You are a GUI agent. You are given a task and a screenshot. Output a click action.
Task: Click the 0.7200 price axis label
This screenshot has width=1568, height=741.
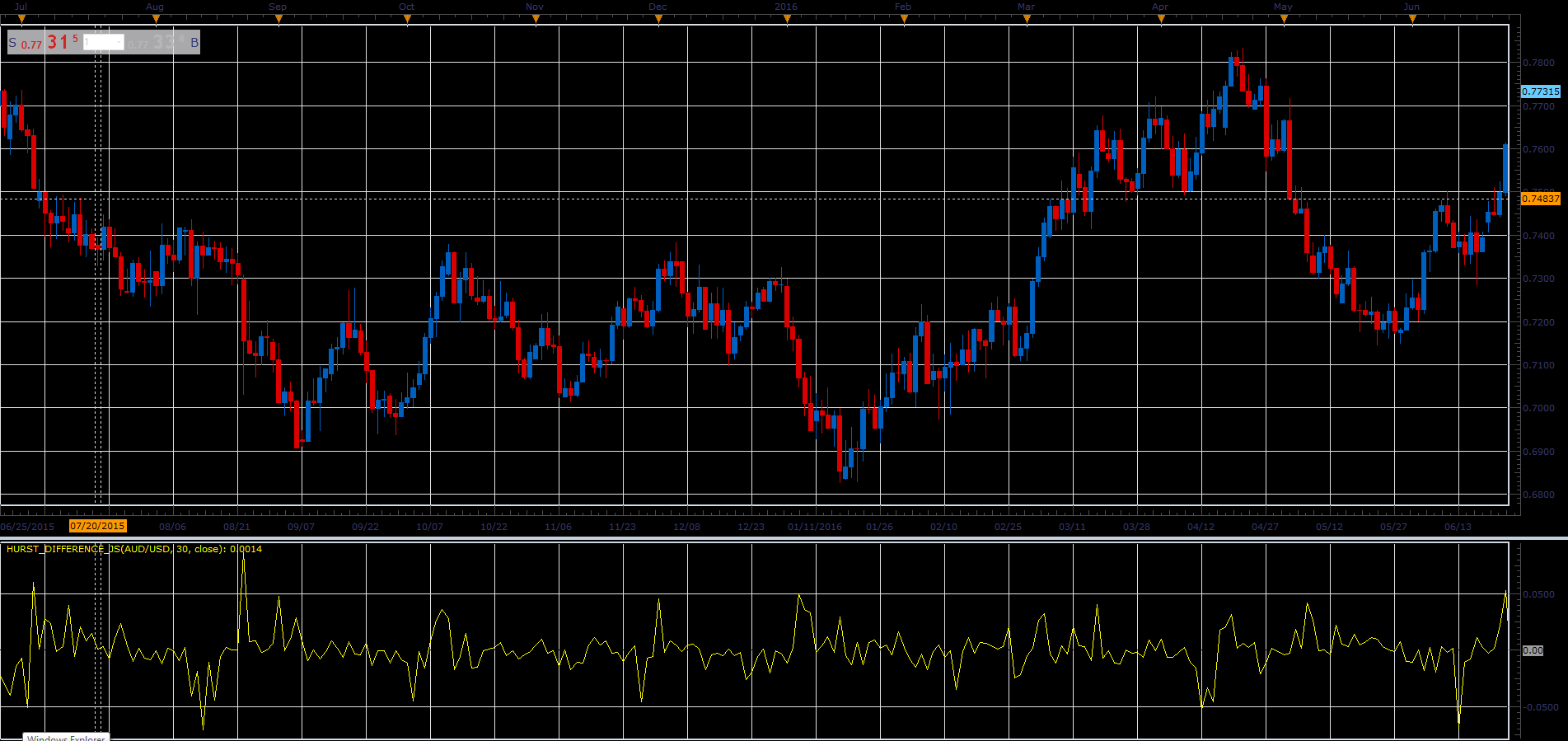click(x=1538, y=322)
